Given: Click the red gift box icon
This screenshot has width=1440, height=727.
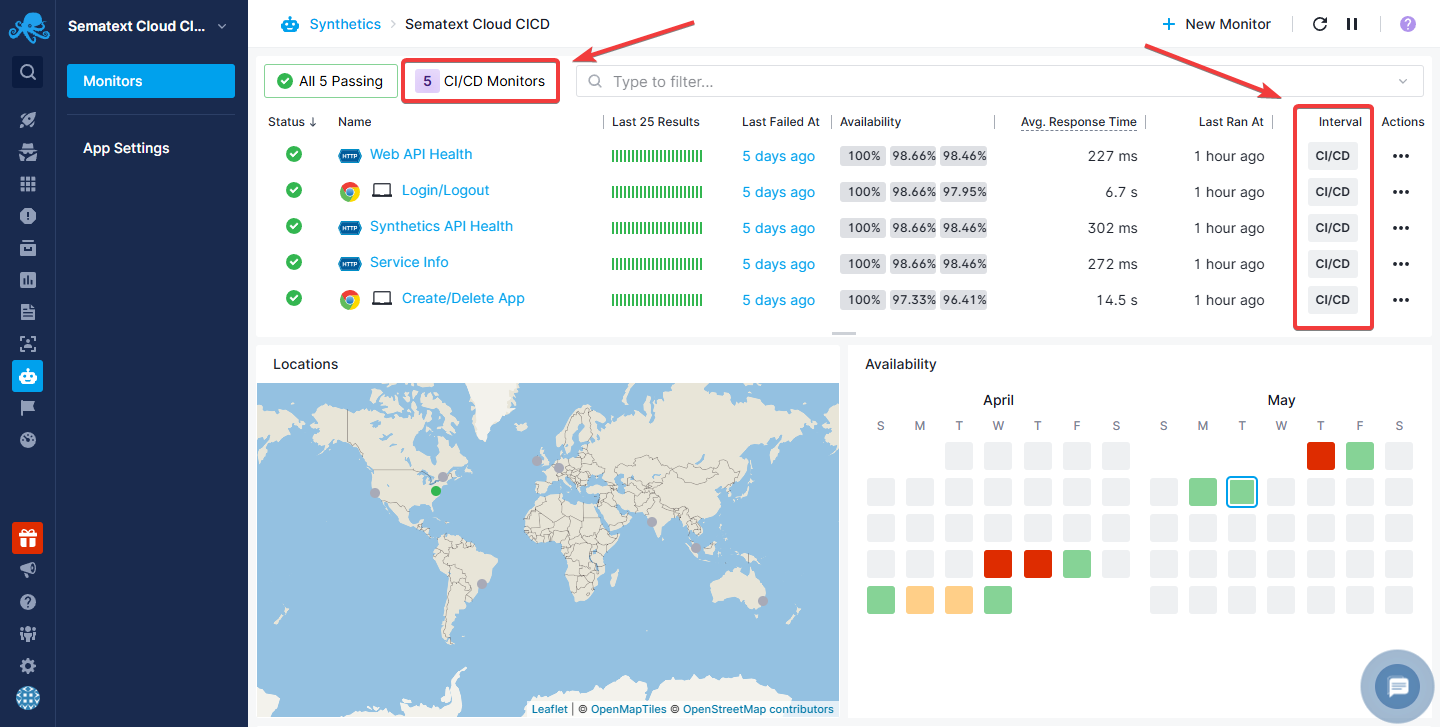Looking at the screenshot, I should (x=28, y=538).
